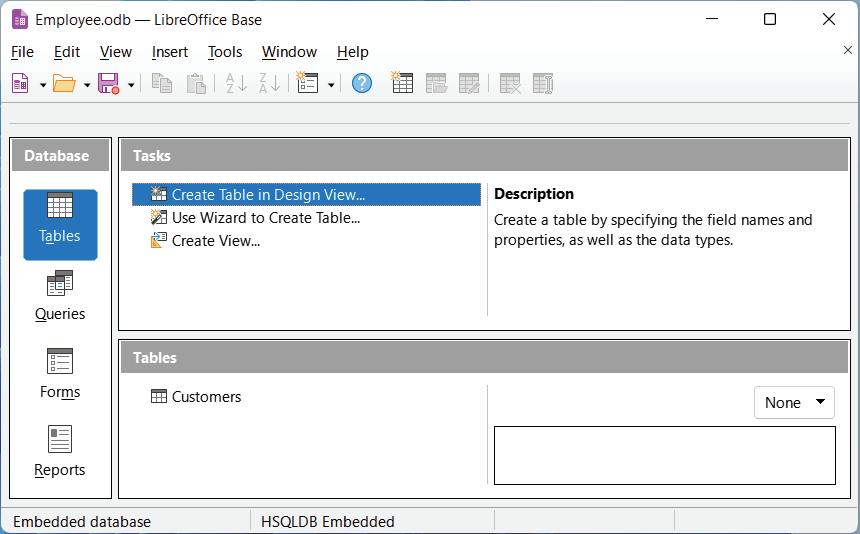Select Create Table in Design View task
The height and width of the screenshot is (534, 860).
pyautogui.click(x=306, y=195)
